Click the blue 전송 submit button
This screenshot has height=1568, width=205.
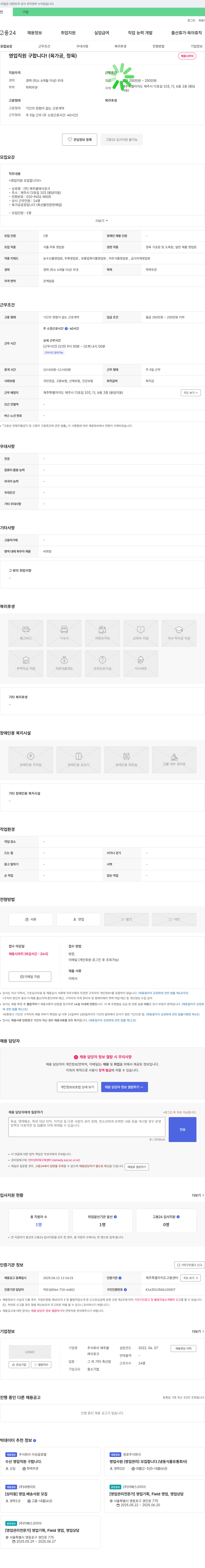point(182,1130)
